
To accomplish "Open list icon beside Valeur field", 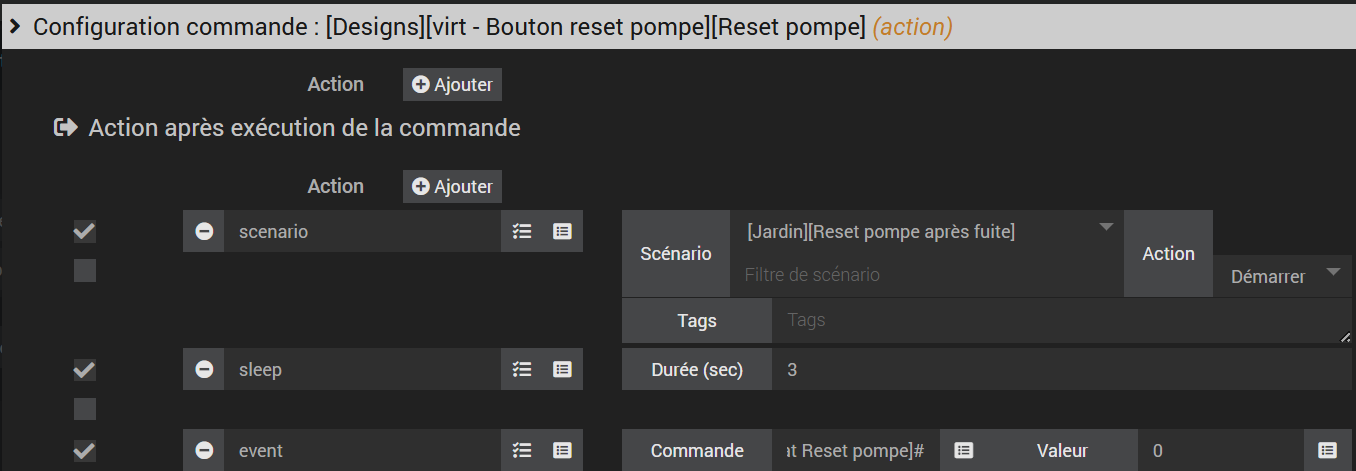I will tap(1327, 450).
